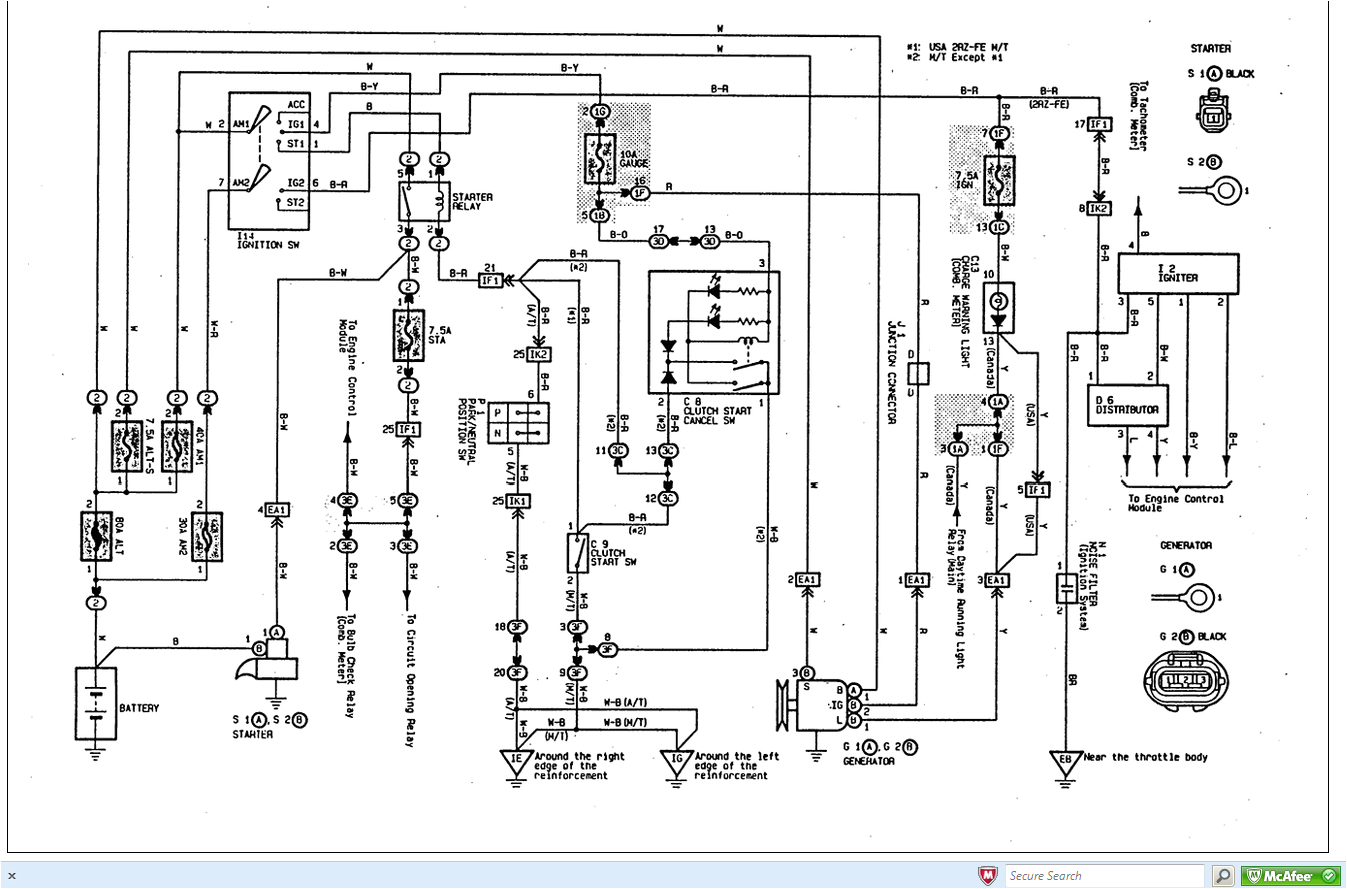The width and height of the screenshot is (1347, 889).
Task: Click the J1 JUNCTION CONNECTOR block
Action: click(918, 372)
